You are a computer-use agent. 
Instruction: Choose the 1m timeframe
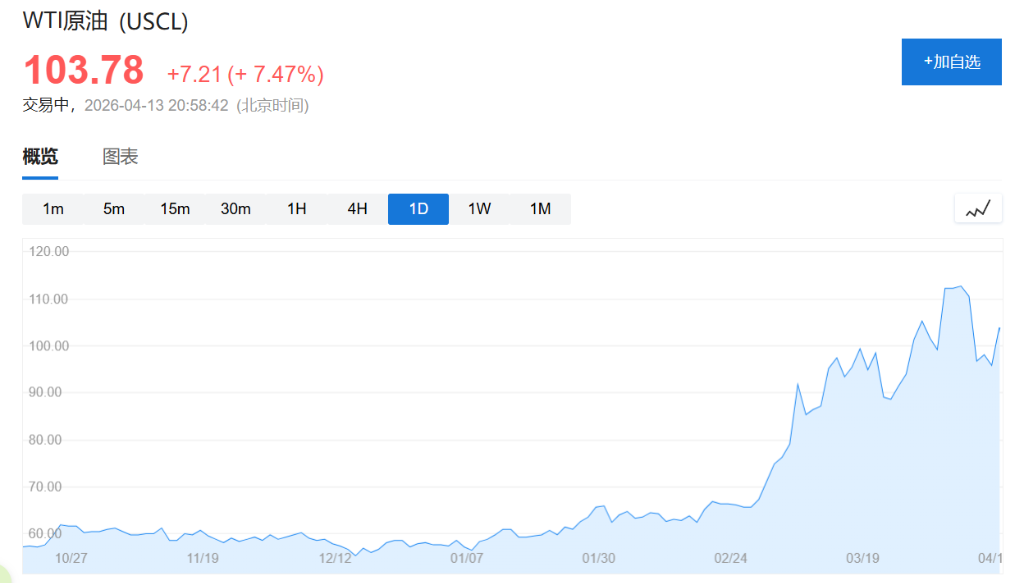click(x=53, y=209)
